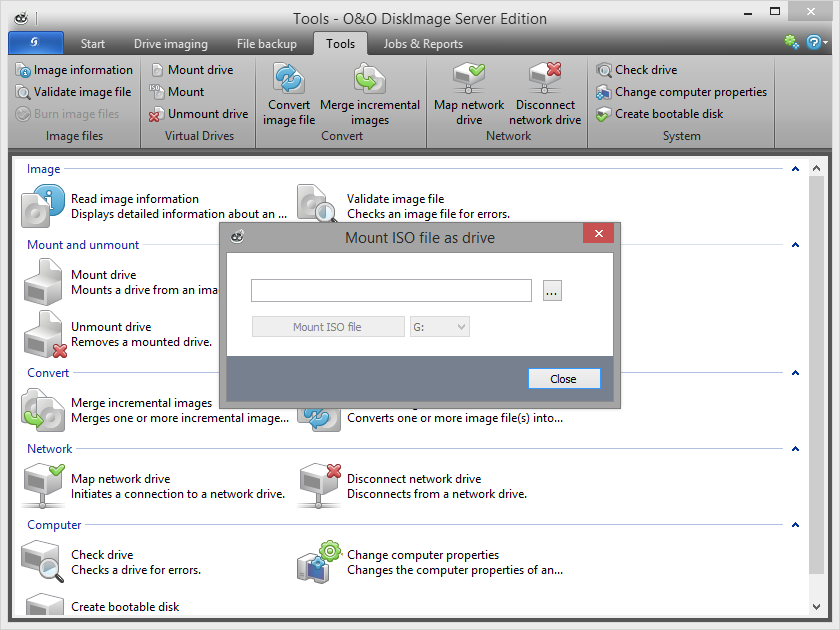Click the greyed Burn image files ribbon item
The width and height of the screenshot is (840, 630).
tap(67, 114)
